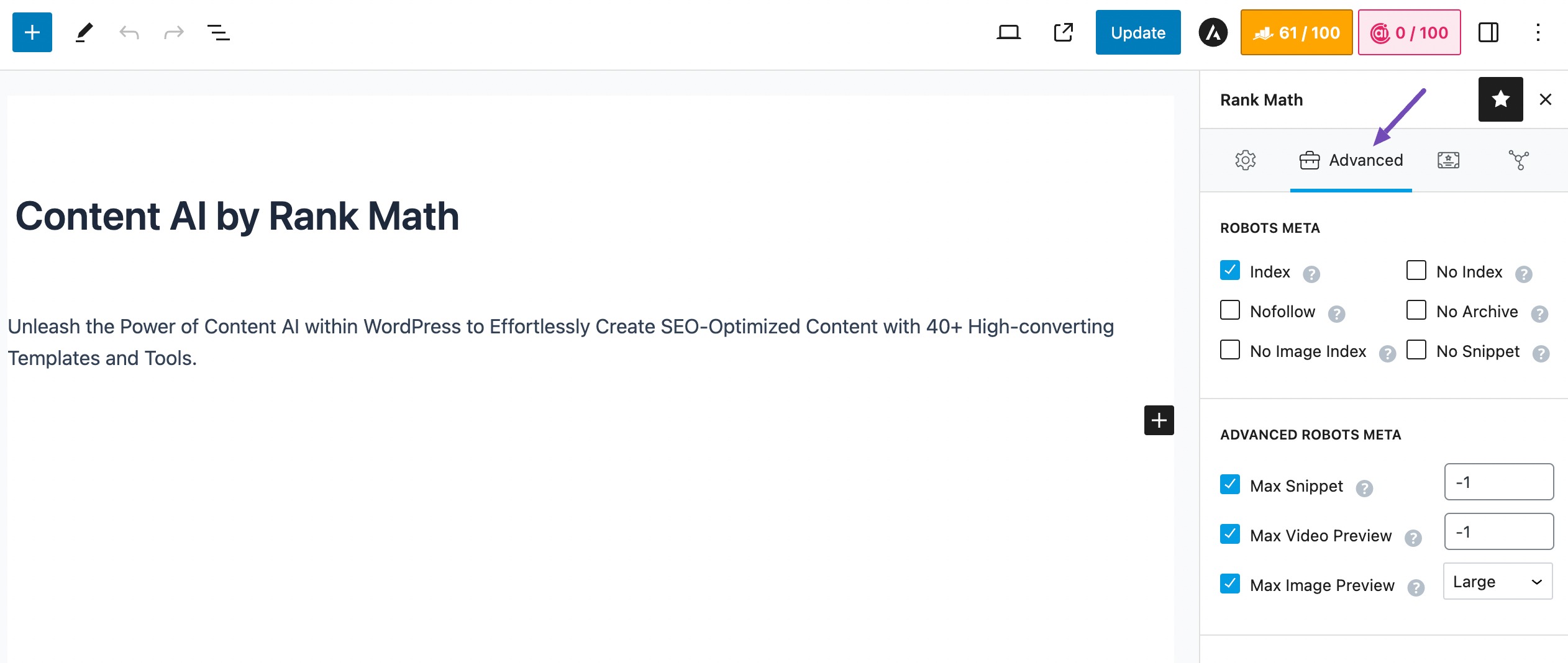Click the Update button
Viewport: 1568px width, 663px height.
pyautogui.click(x=1138, y=32)
